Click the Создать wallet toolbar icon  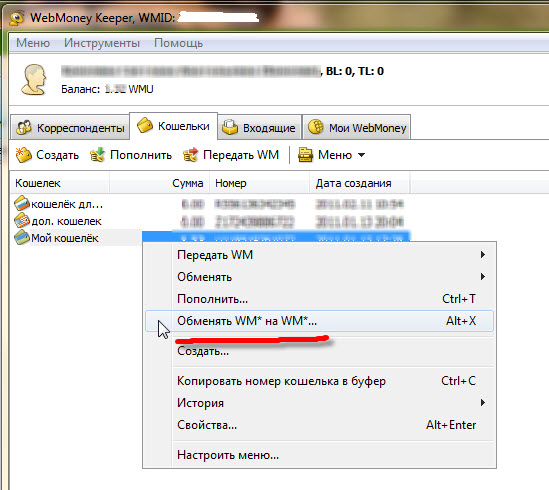click(23, 155)
